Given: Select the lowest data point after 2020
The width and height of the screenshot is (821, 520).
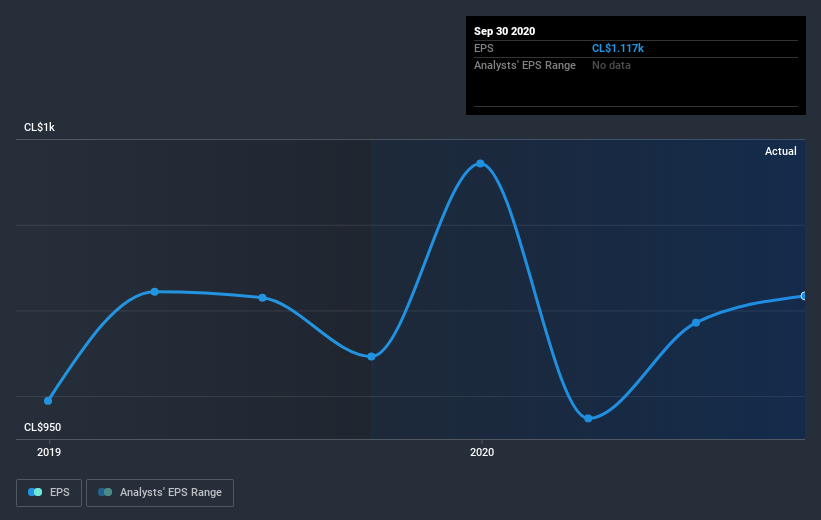Looking at the screenshot, I should point(588,418).
